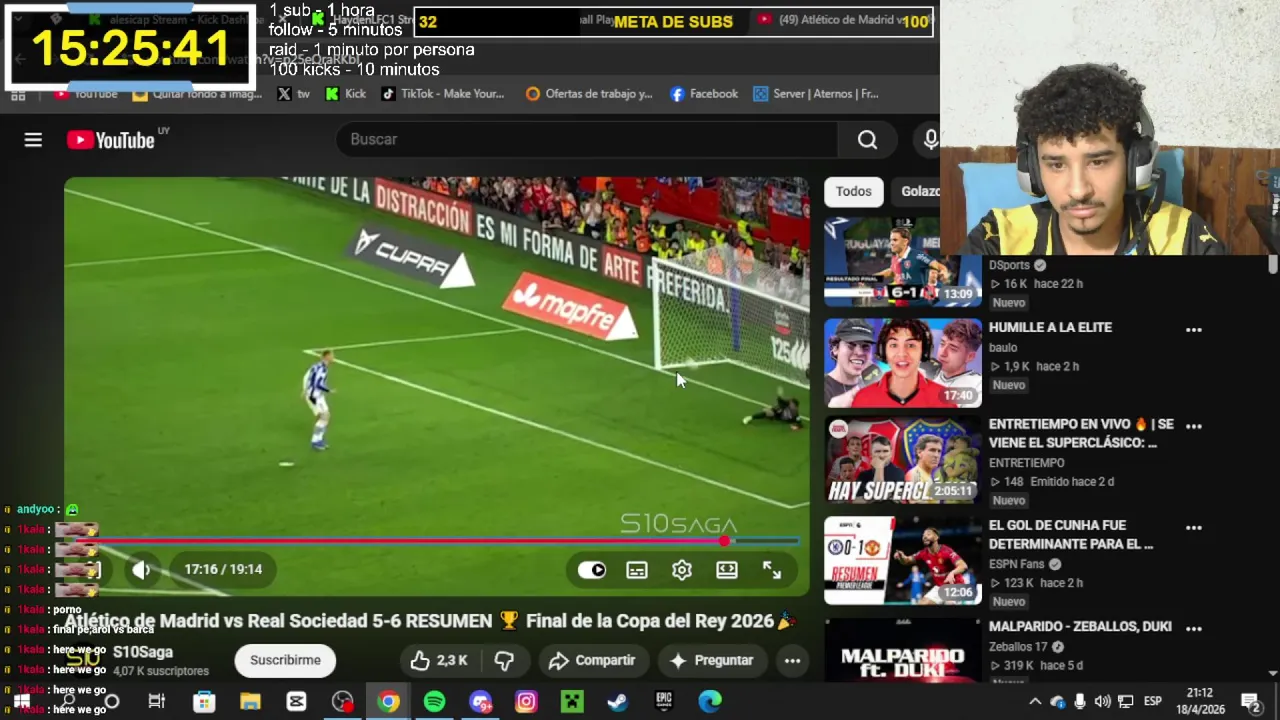Open EL GOL DE CUNHA video title
Image resolution: width=1280 pixels, height=720 pixels.
pyautogui.click(x=1071, y=535)
